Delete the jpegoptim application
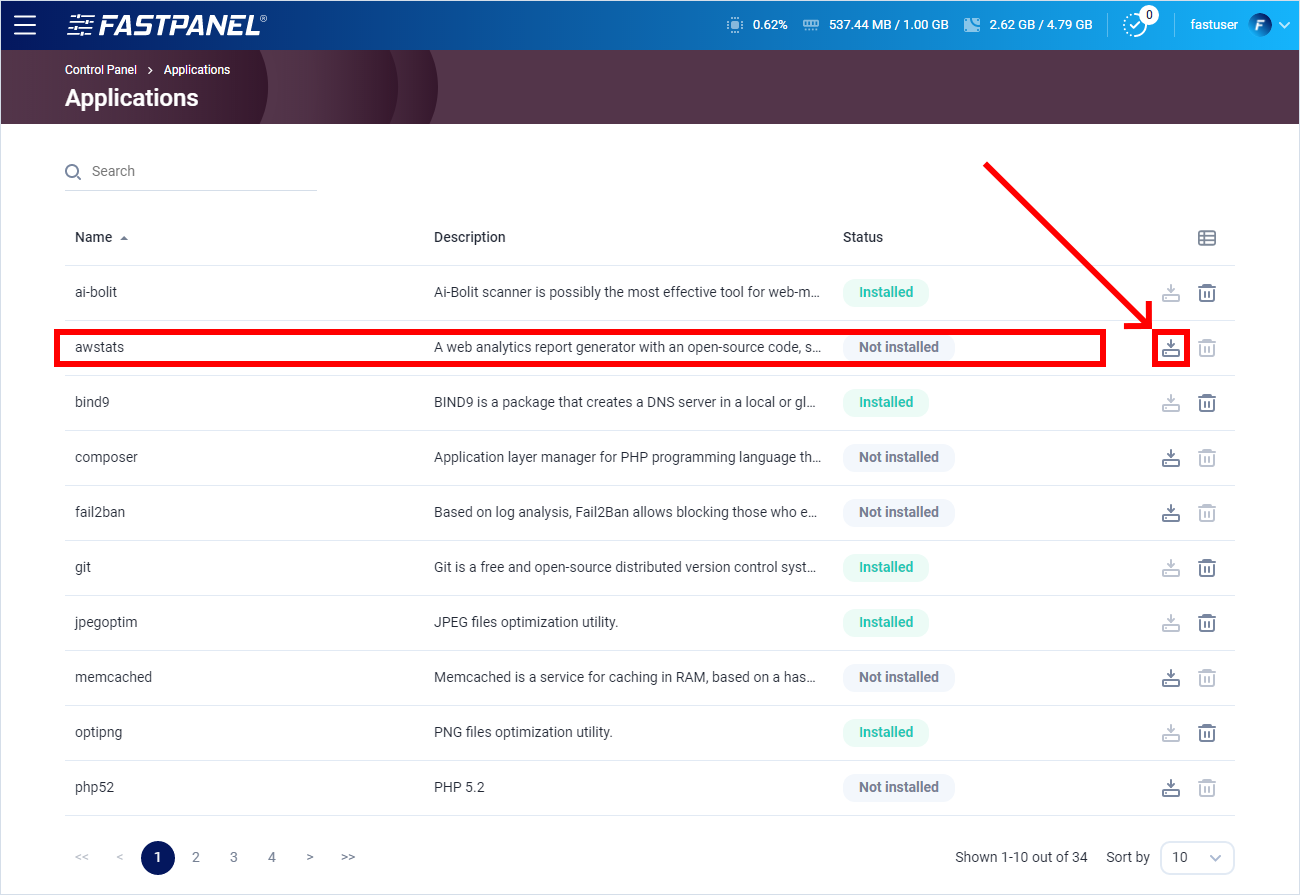1300x895 pixels. (x=1207, y=623)
